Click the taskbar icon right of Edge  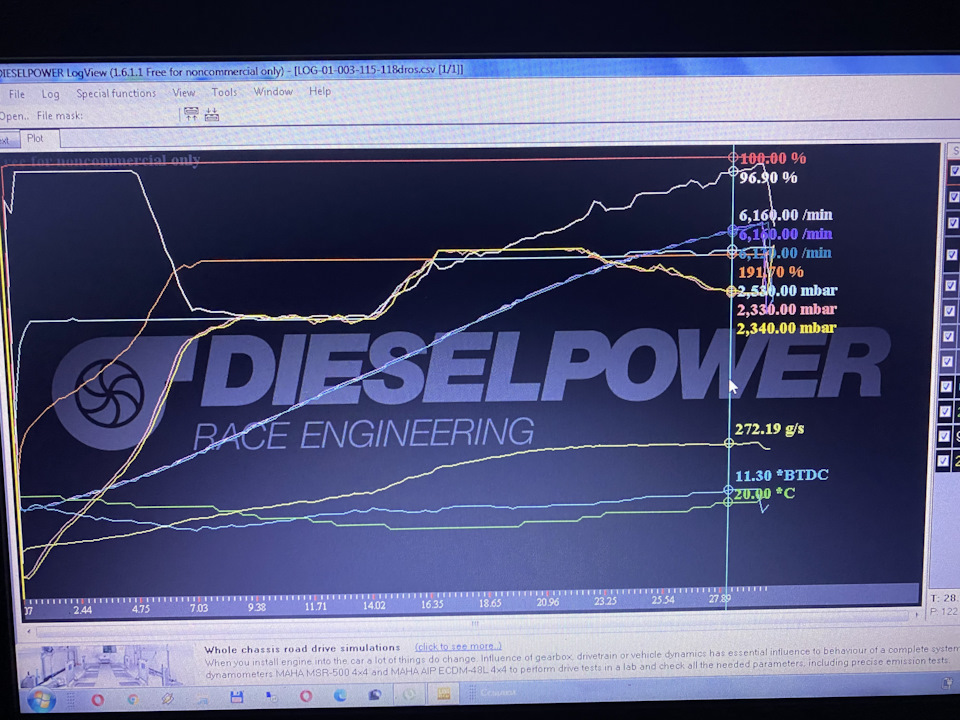pos(375,694)
